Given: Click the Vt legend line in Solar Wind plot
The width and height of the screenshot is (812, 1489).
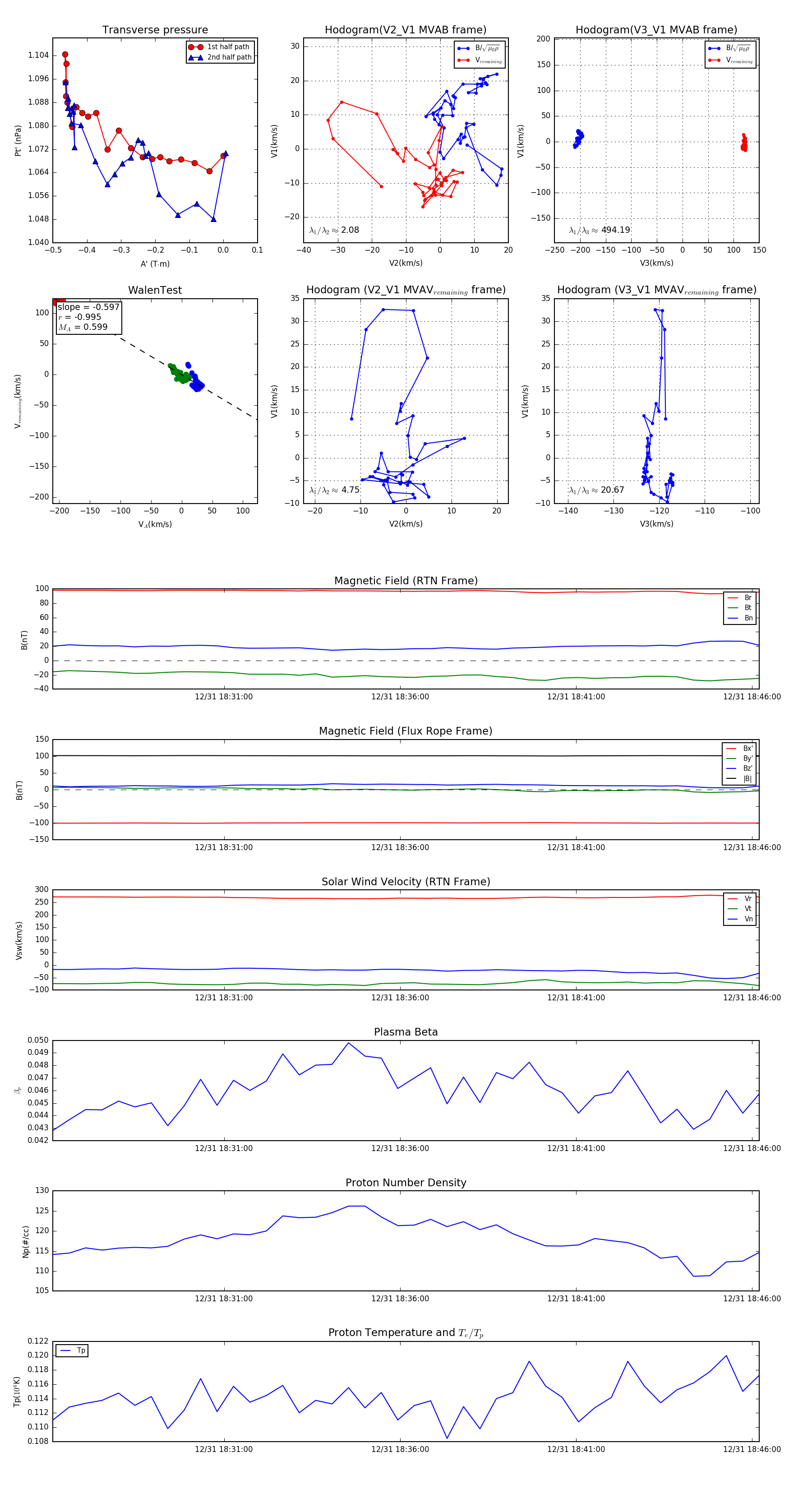Looking at the screenshot, I should click(733, 909).
